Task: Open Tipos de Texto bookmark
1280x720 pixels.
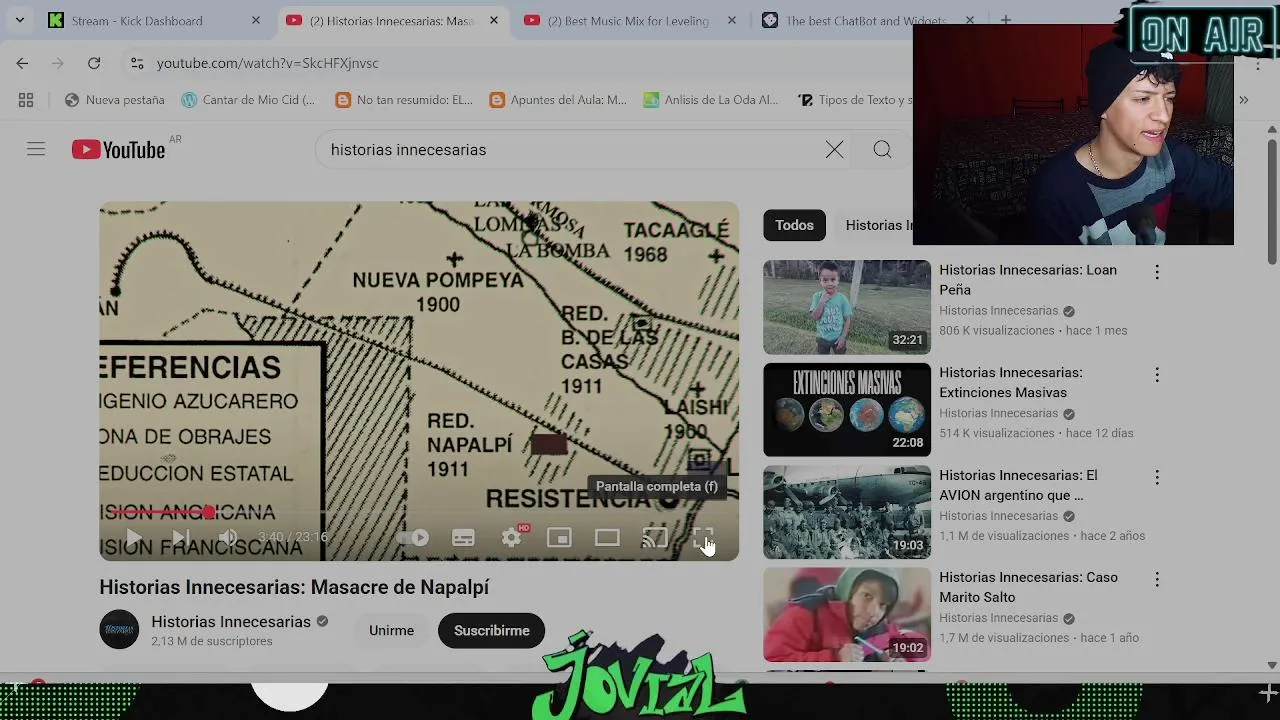Action: [x=855, y=100]
